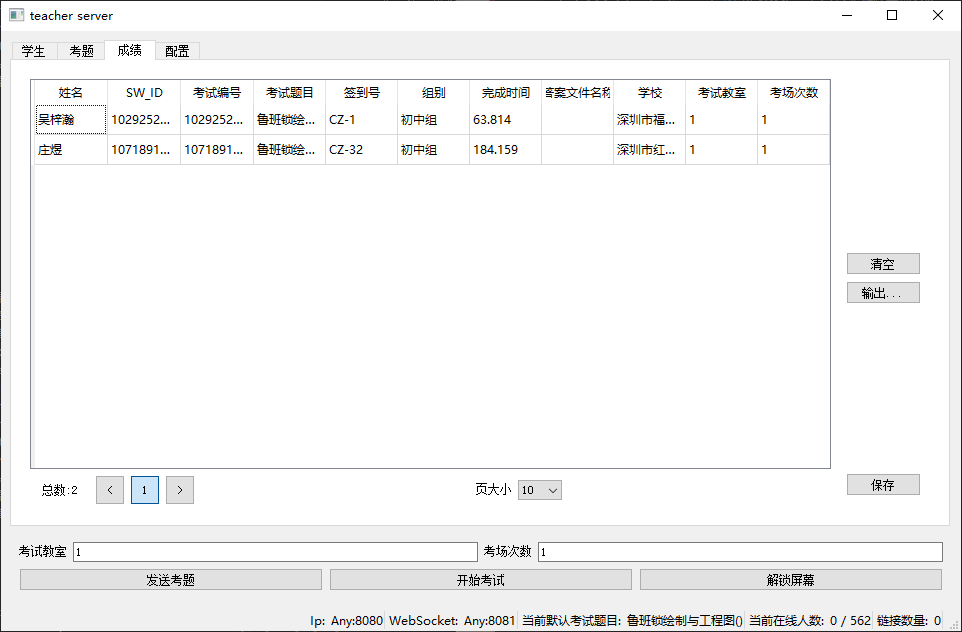Go to next page with right arrow
The image size is (962, 632).
pos(180,490)
